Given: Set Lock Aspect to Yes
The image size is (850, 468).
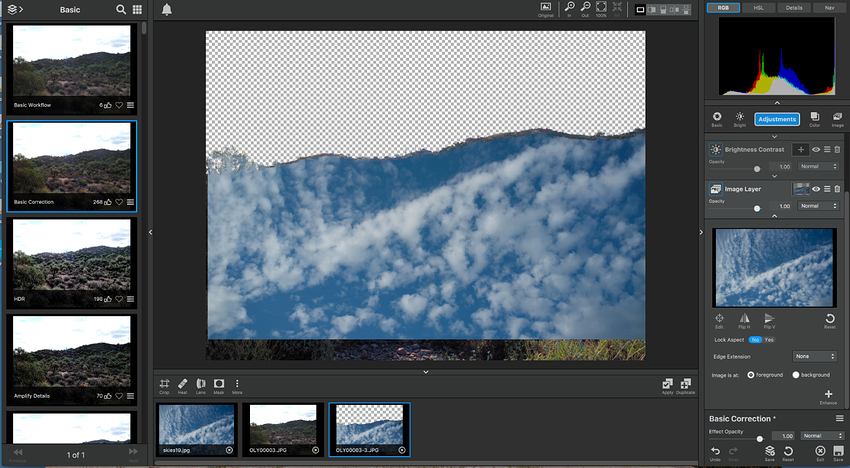Looking at the screenshot, I should coord(769,340).
